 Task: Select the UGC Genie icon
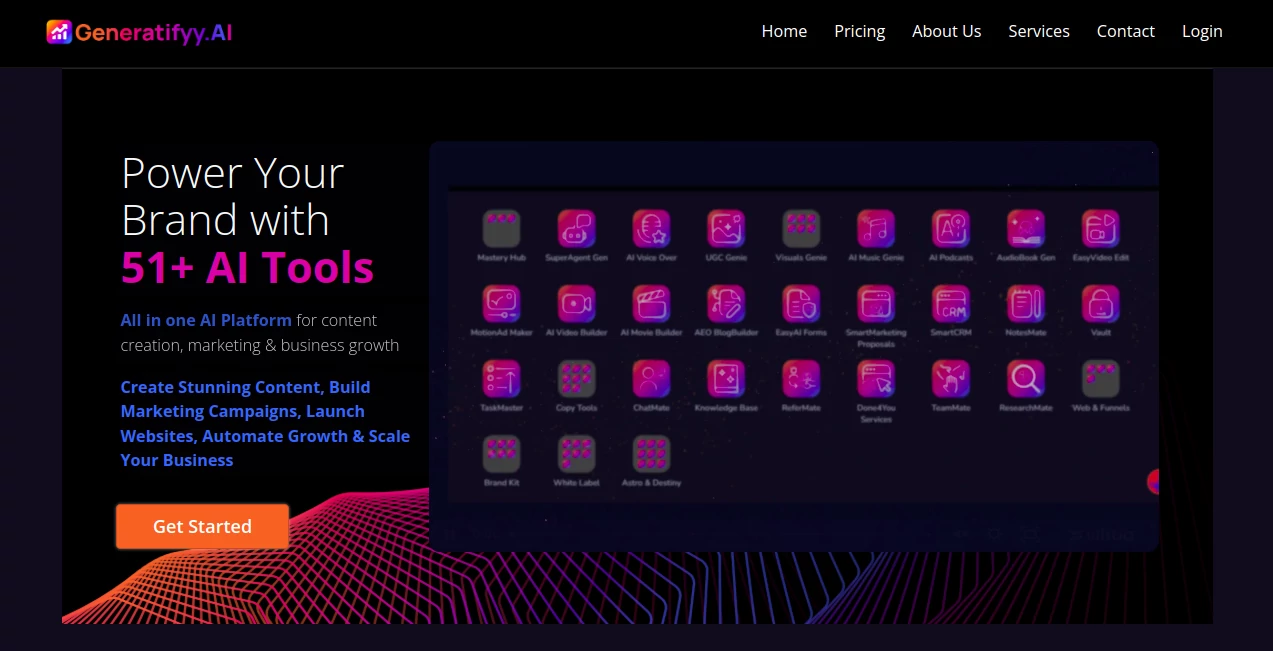726,228
